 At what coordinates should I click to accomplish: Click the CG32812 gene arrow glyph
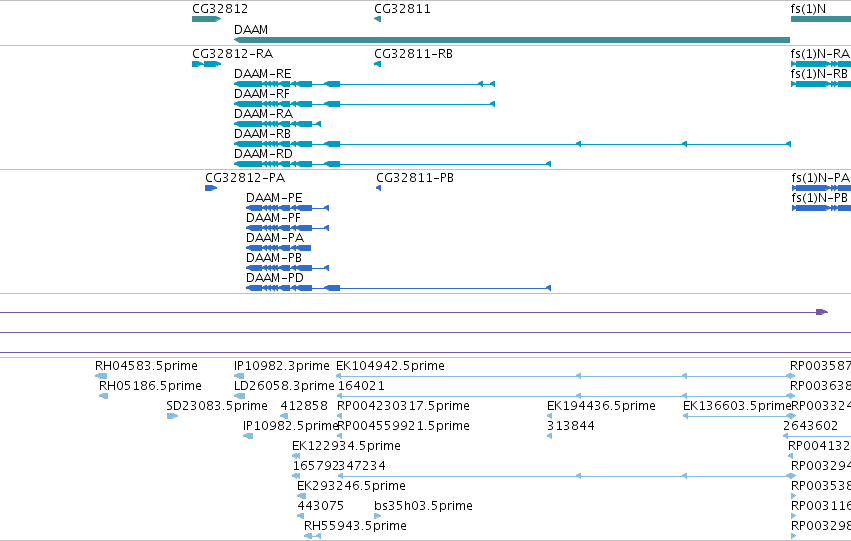(206, 20)
